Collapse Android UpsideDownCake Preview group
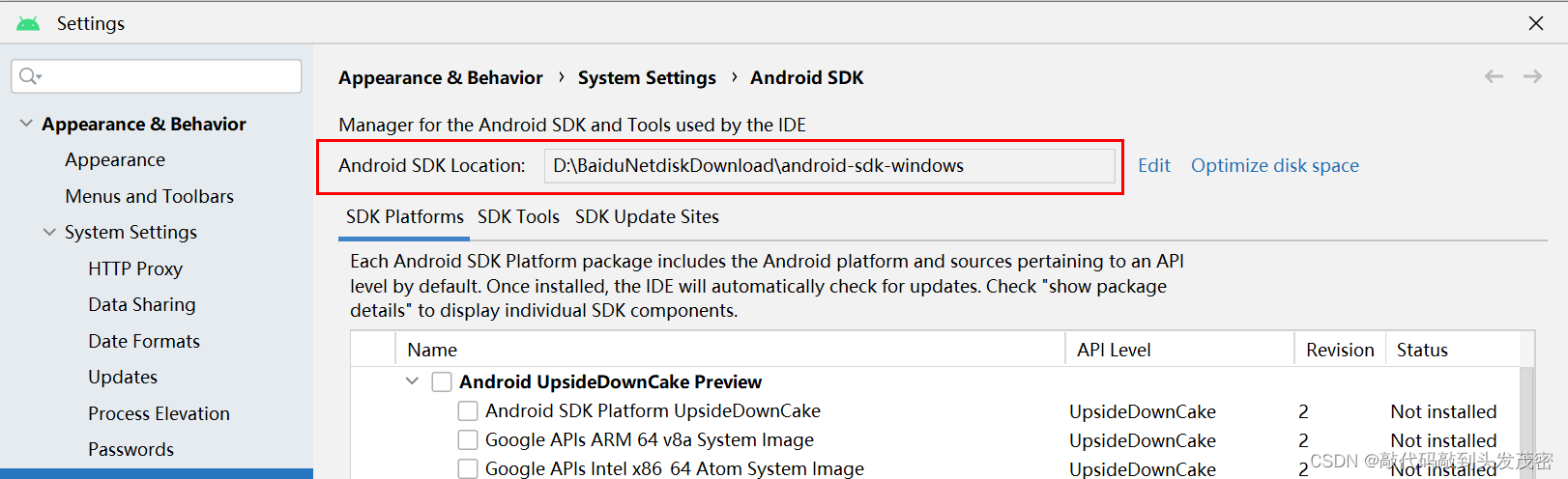Screen dimensions: 1568x479 tap(412, 381)
